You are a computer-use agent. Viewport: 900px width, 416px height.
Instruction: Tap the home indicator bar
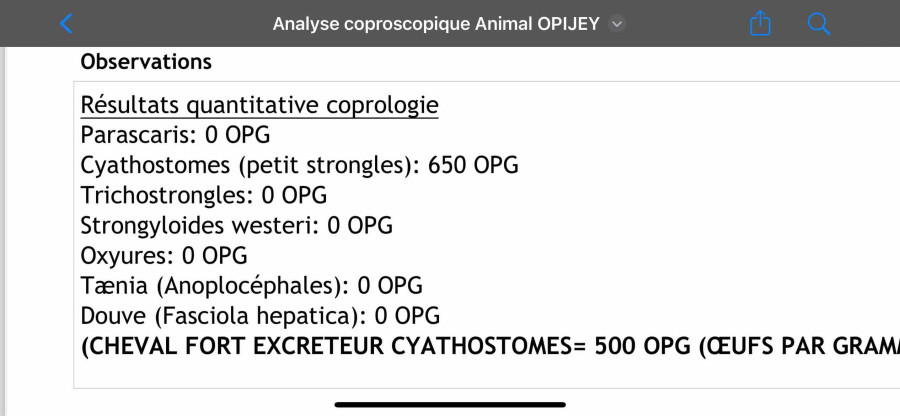pos(450,405)
